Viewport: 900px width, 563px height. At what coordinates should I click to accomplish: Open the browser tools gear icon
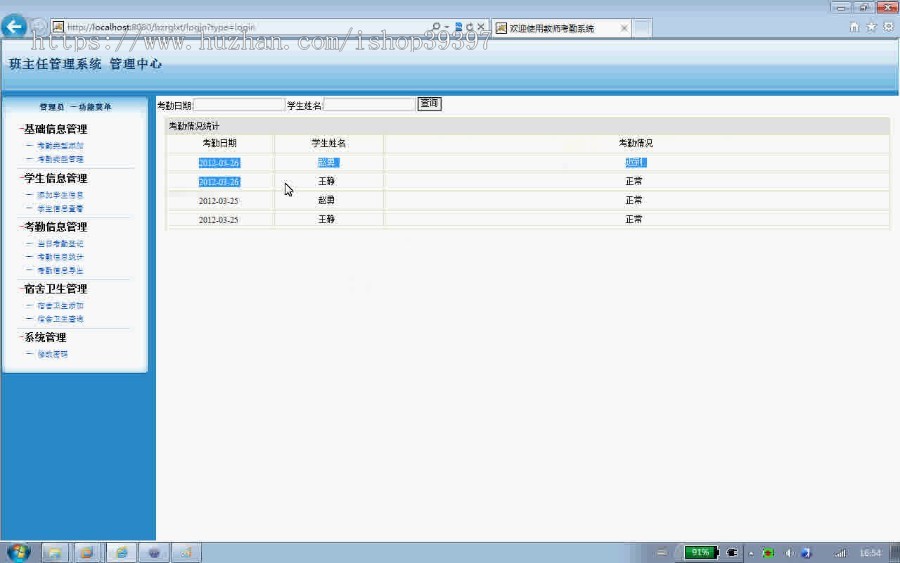tap(889, 27)
